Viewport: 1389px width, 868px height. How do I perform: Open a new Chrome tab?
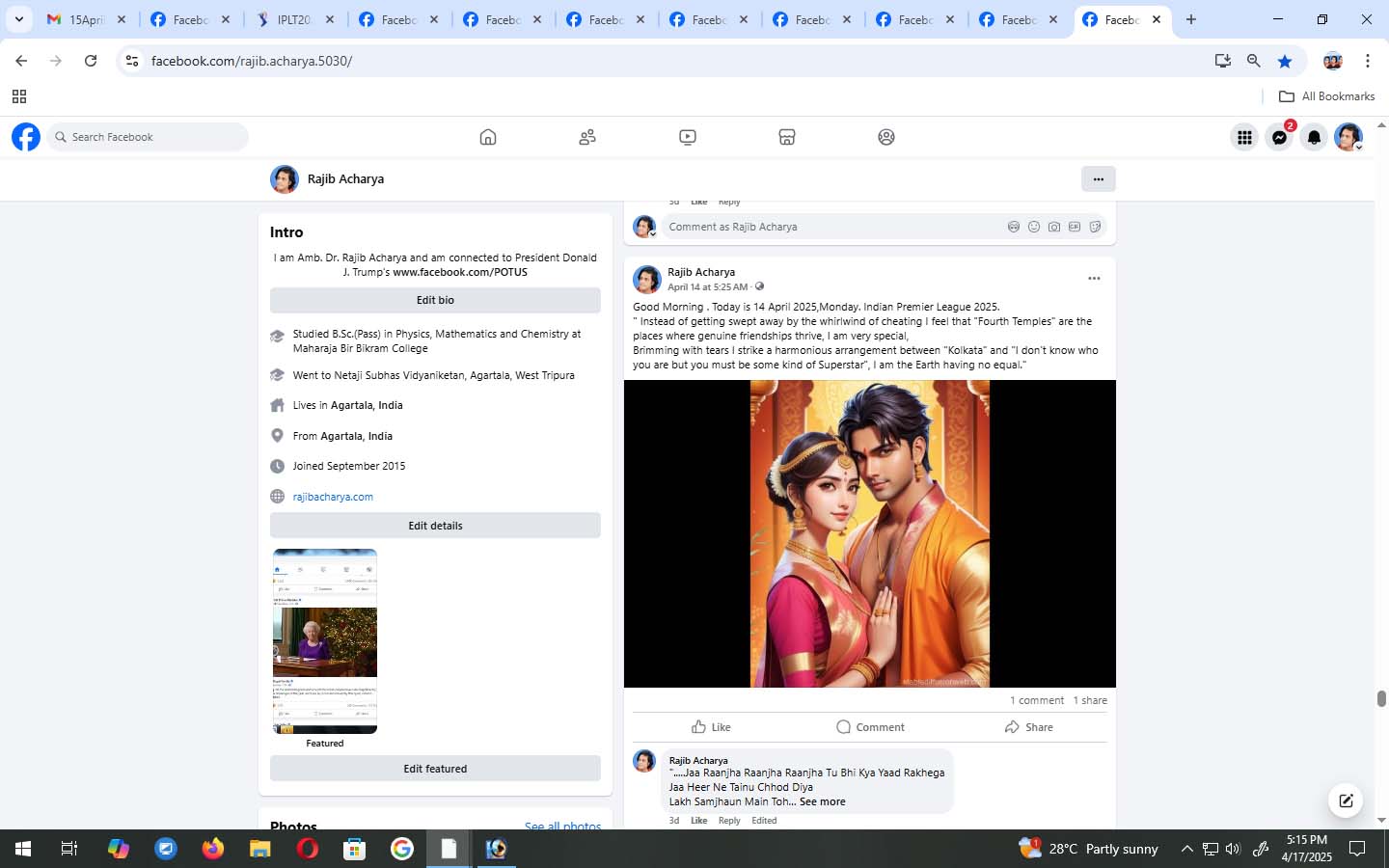point(1191,19)
